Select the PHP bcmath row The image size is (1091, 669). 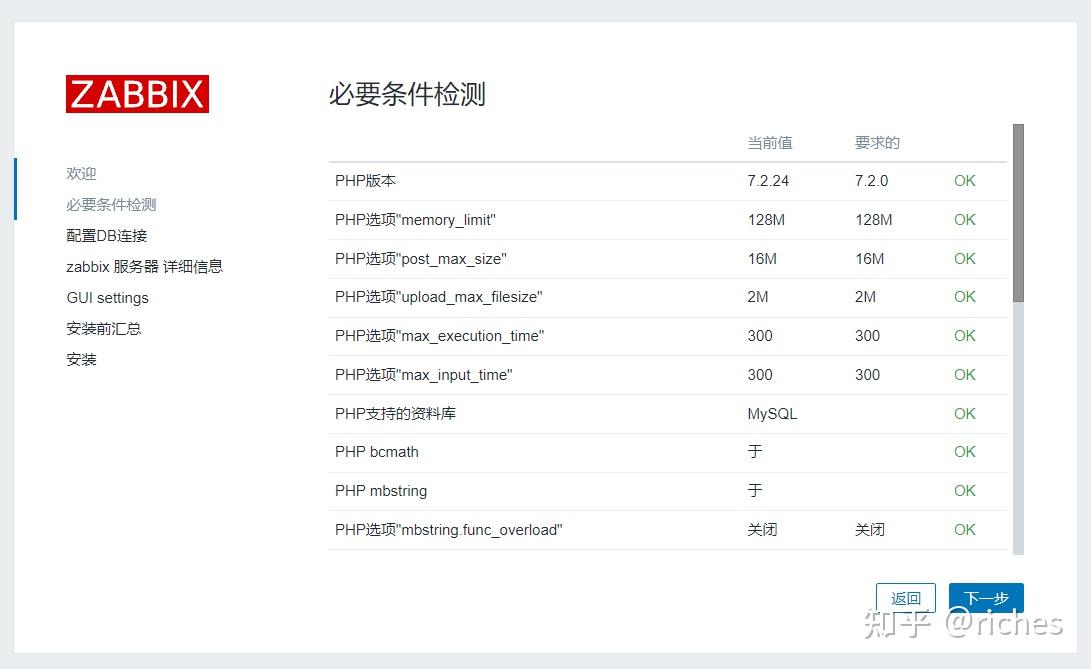click(376, 452)
